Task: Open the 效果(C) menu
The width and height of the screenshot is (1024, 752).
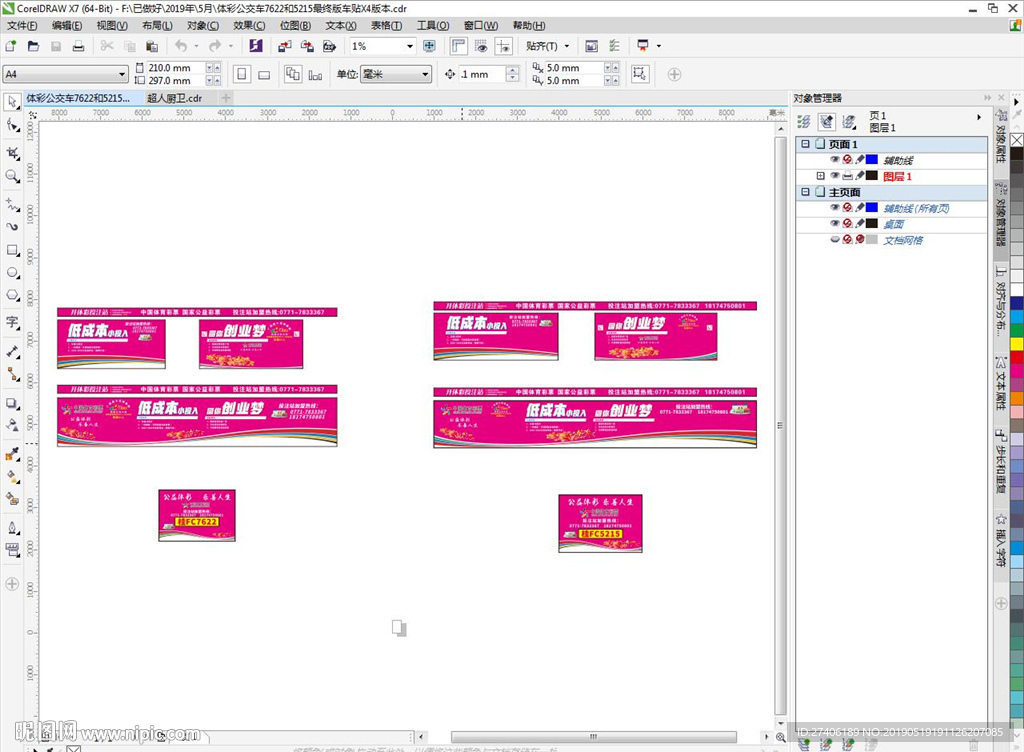Action: [x=249, y=25]
